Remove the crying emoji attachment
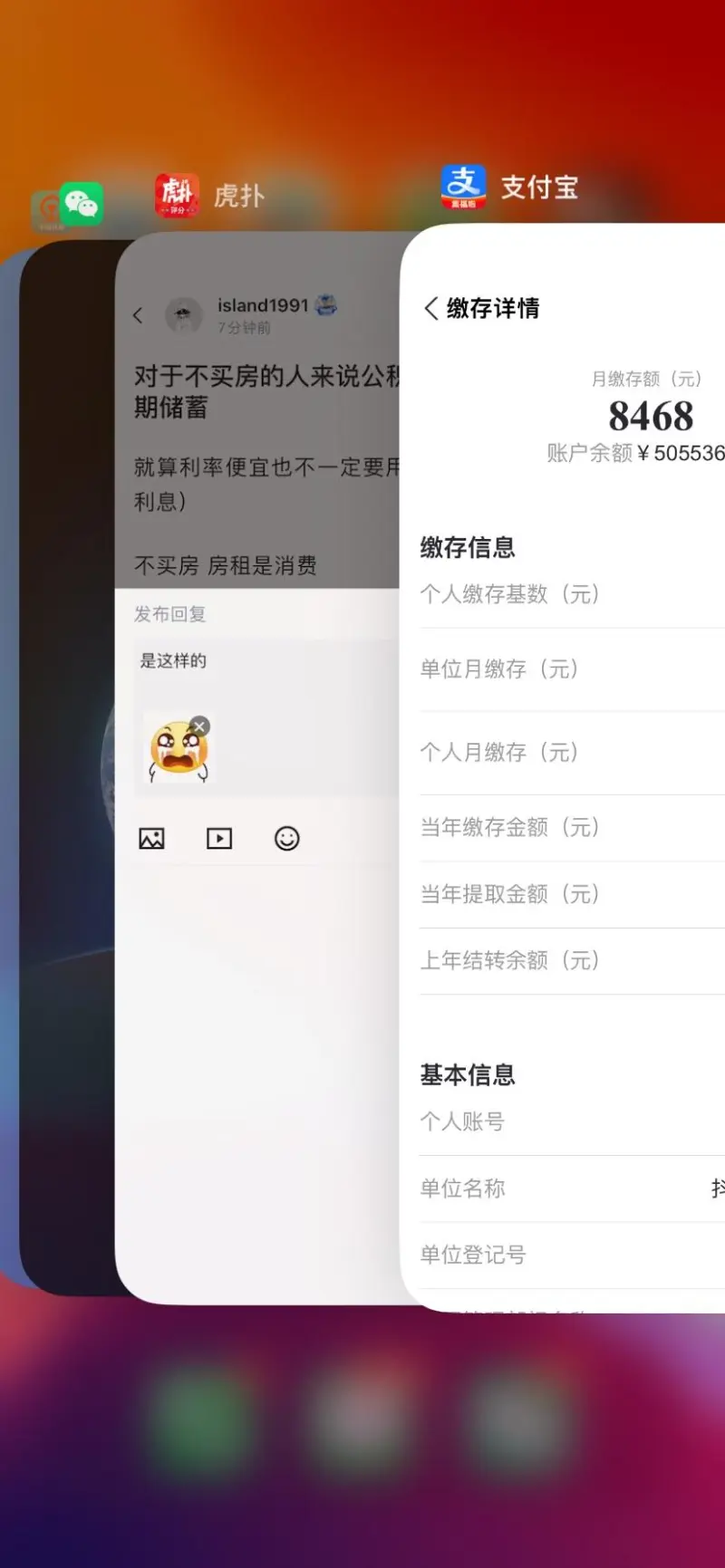725x1568 pixels. pyautogui.click(x=200, y=726)
